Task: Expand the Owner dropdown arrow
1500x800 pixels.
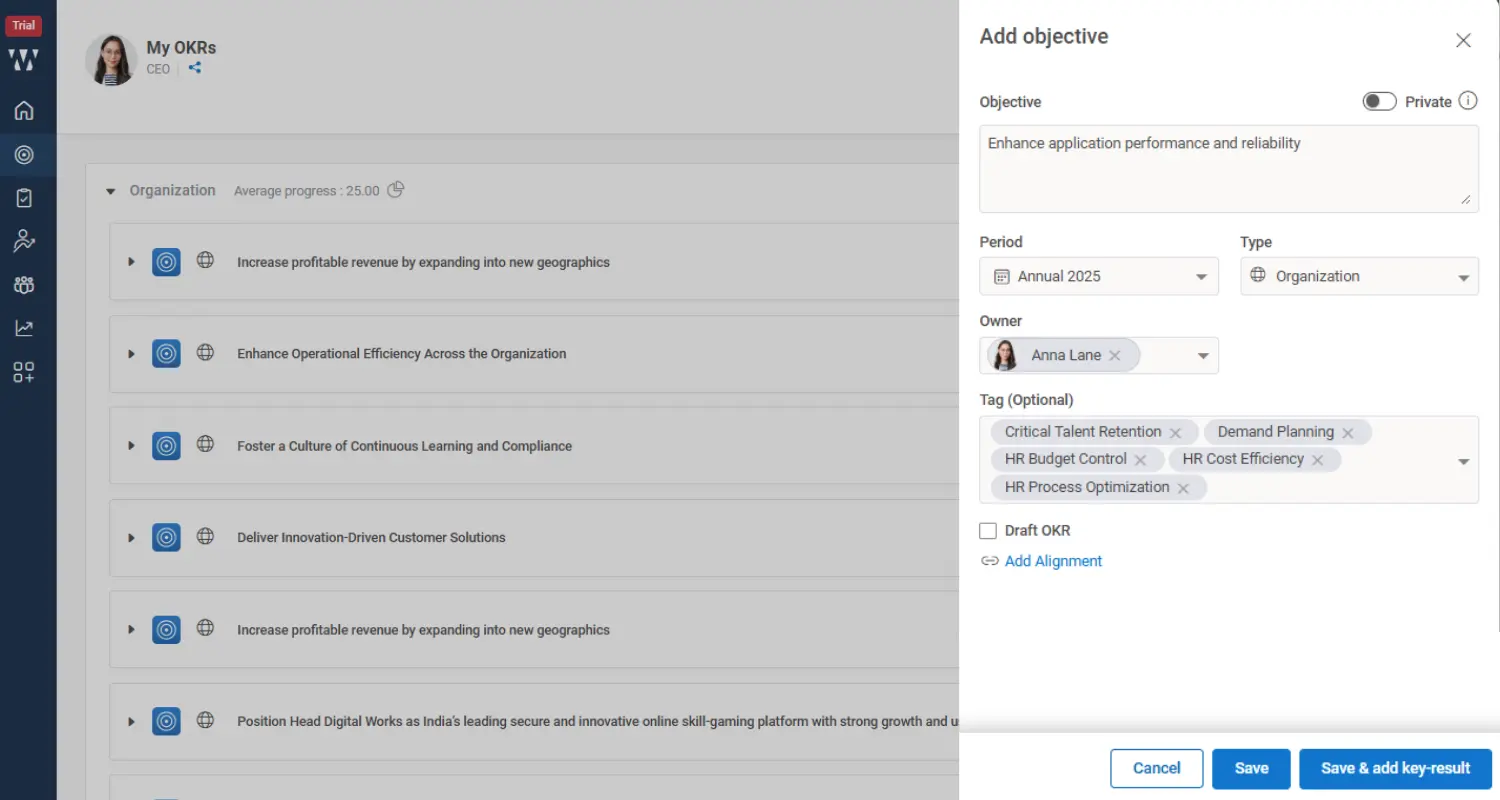Action: (1203, 356)
